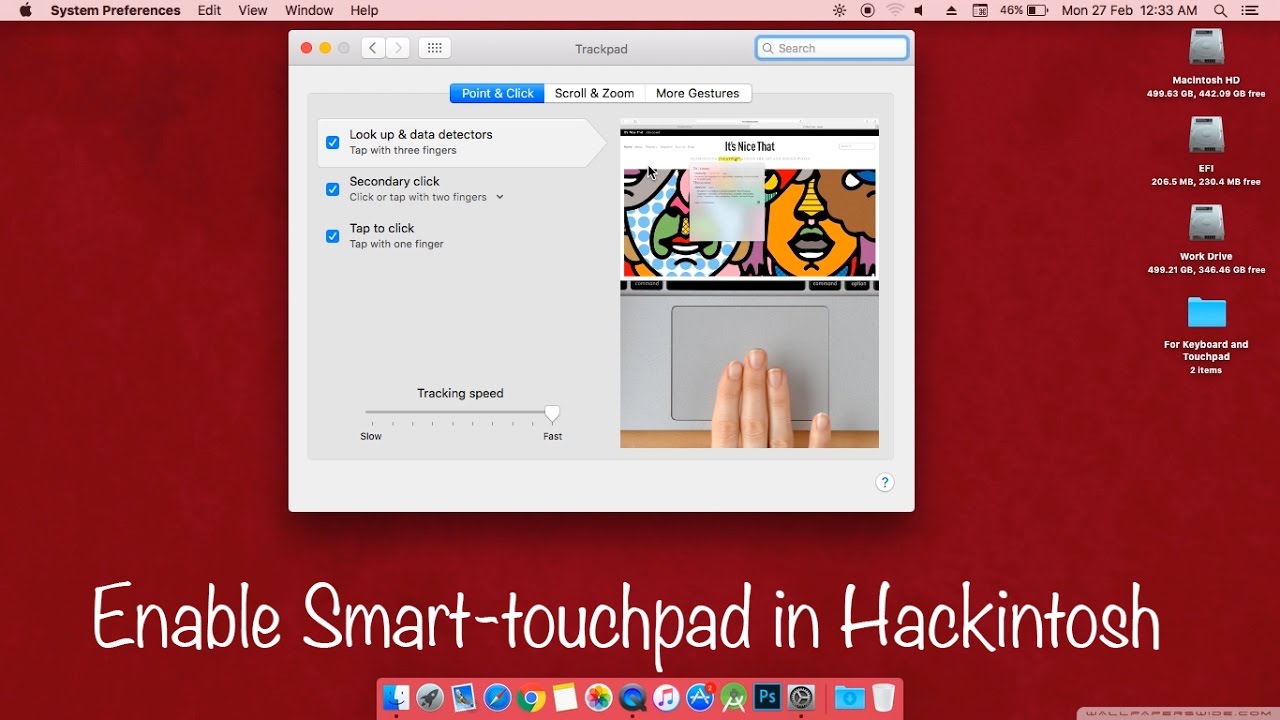The image size is (1280, 720).
Task: Open the Mail stamp icon in dock
Action: pyautogui.click(x=463, y=697)
